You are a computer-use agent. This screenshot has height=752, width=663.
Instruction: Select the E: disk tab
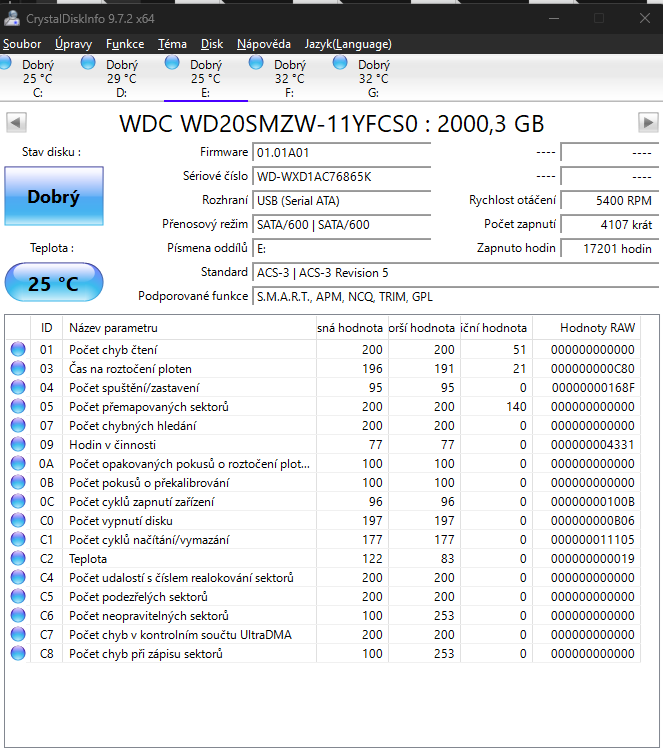[x=205, y=78]
